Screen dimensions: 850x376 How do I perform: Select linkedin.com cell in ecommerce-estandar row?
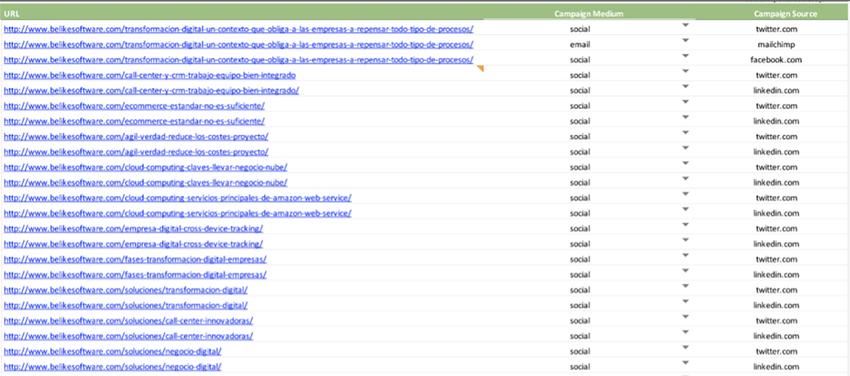776,121
